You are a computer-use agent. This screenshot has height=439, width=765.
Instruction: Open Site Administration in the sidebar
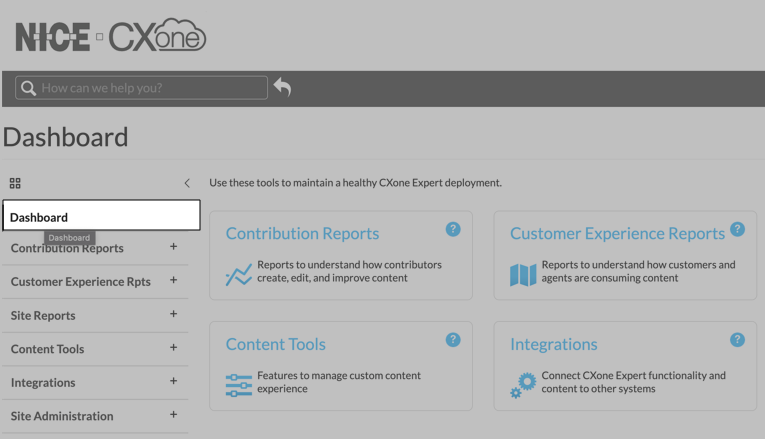[62, 416]
